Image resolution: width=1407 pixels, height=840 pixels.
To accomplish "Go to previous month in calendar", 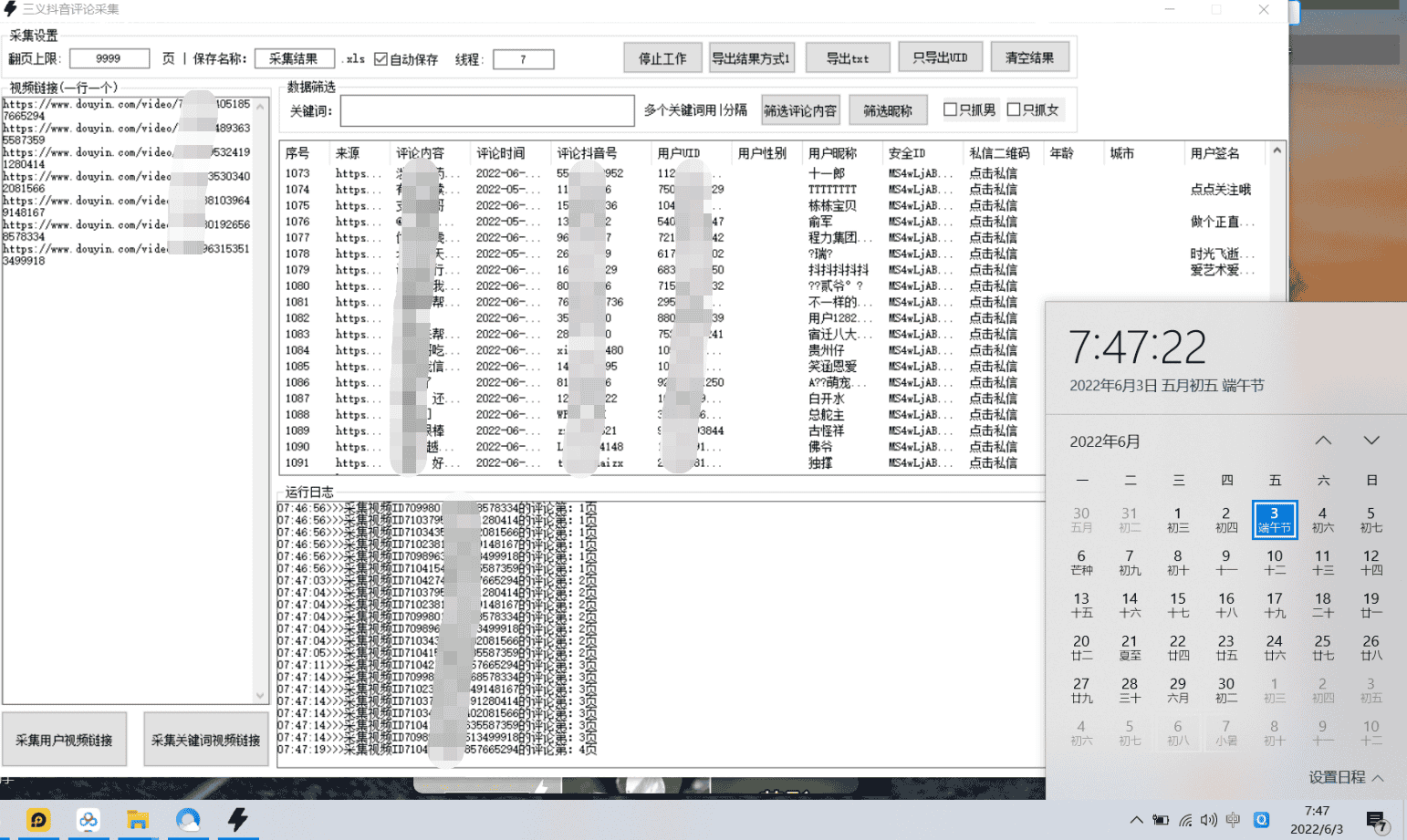I will (1323, 441).
